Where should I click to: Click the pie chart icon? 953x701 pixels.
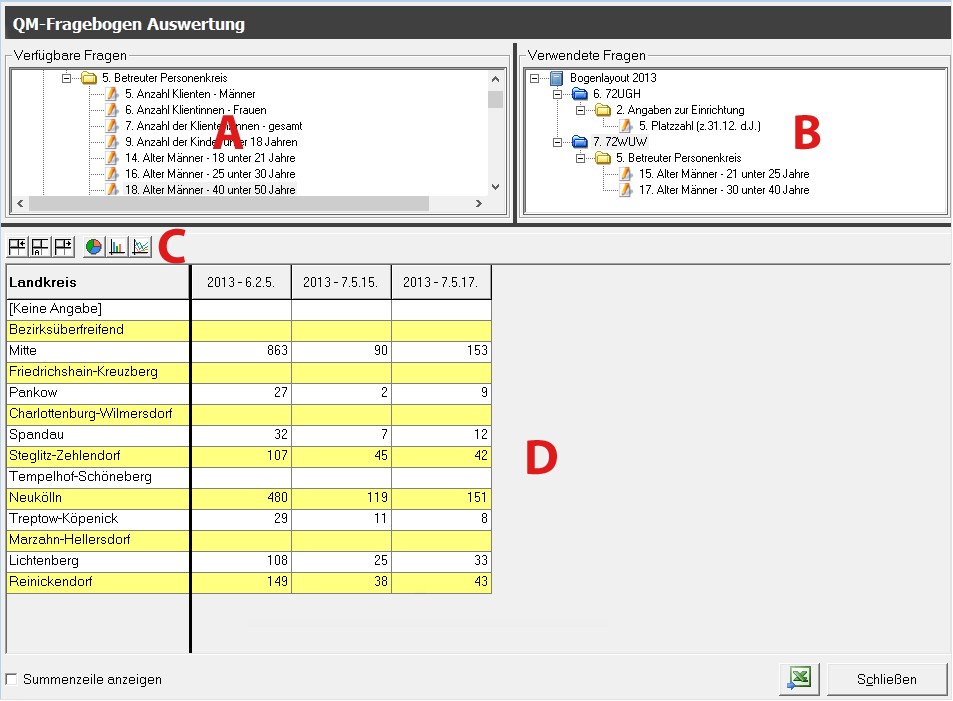pos(94,246)
